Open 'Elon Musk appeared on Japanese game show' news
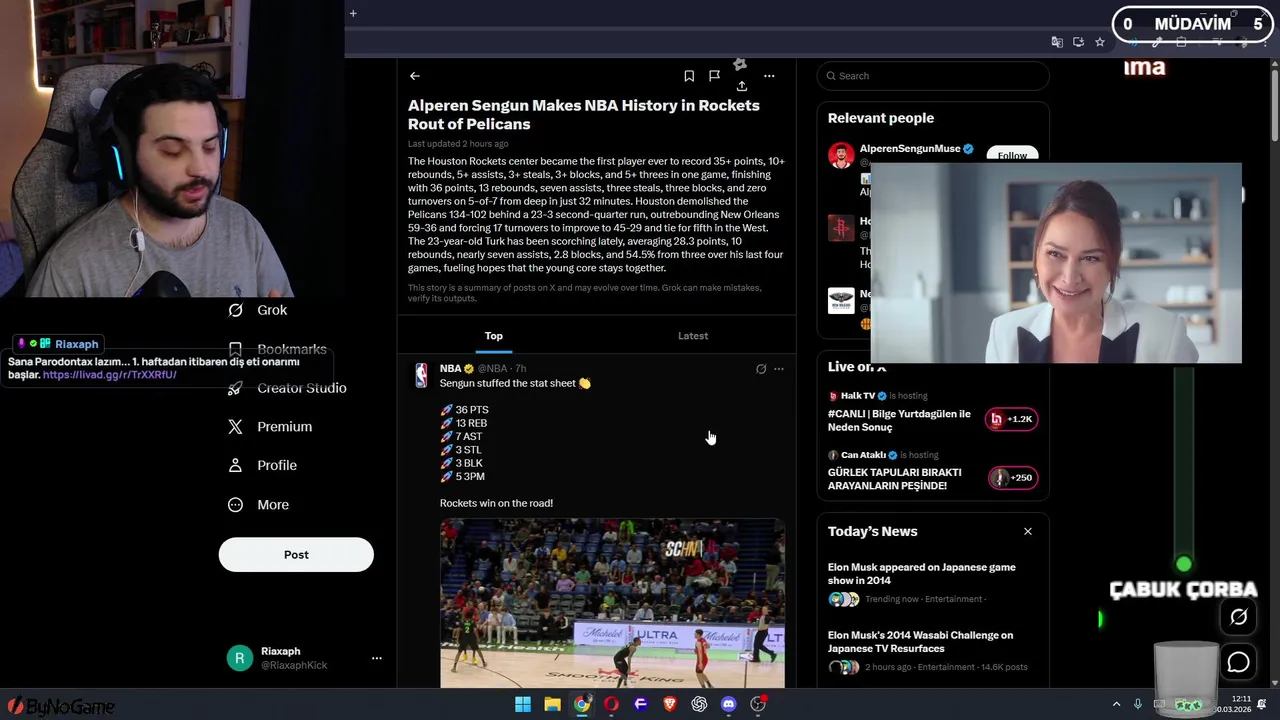The image size is (1280, 720). point(921,574)
